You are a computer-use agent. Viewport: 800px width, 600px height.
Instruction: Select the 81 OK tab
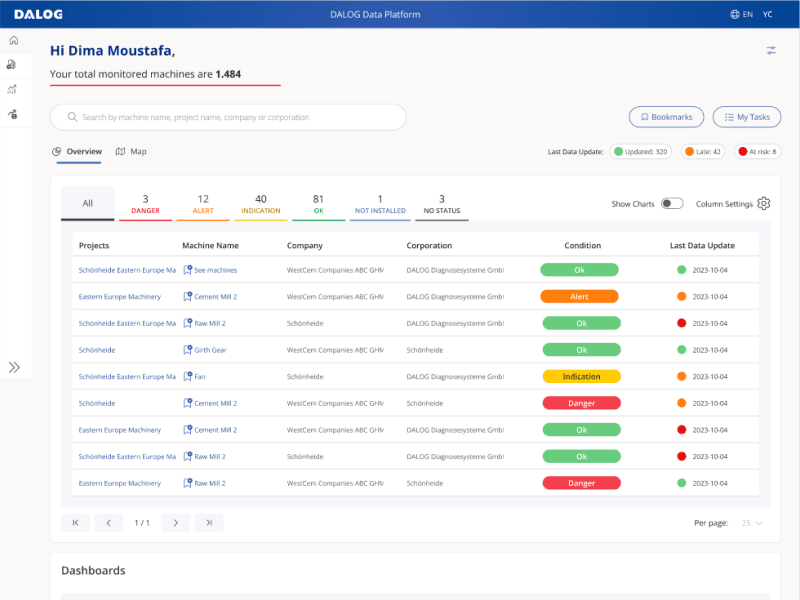[318, 204]
